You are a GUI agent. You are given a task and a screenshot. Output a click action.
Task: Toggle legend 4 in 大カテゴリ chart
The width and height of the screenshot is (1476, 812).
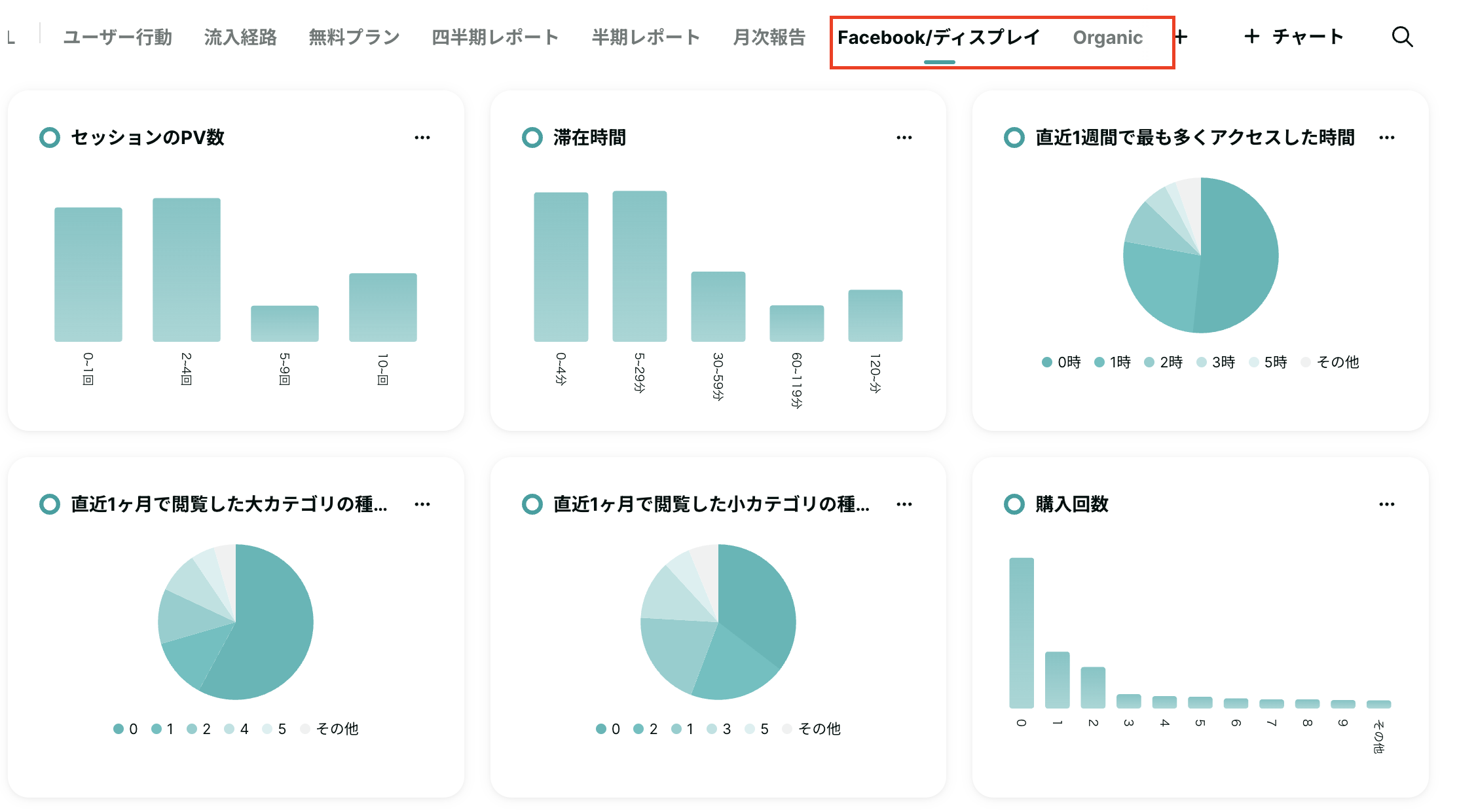pyautogui.click(x=236, y=729)
